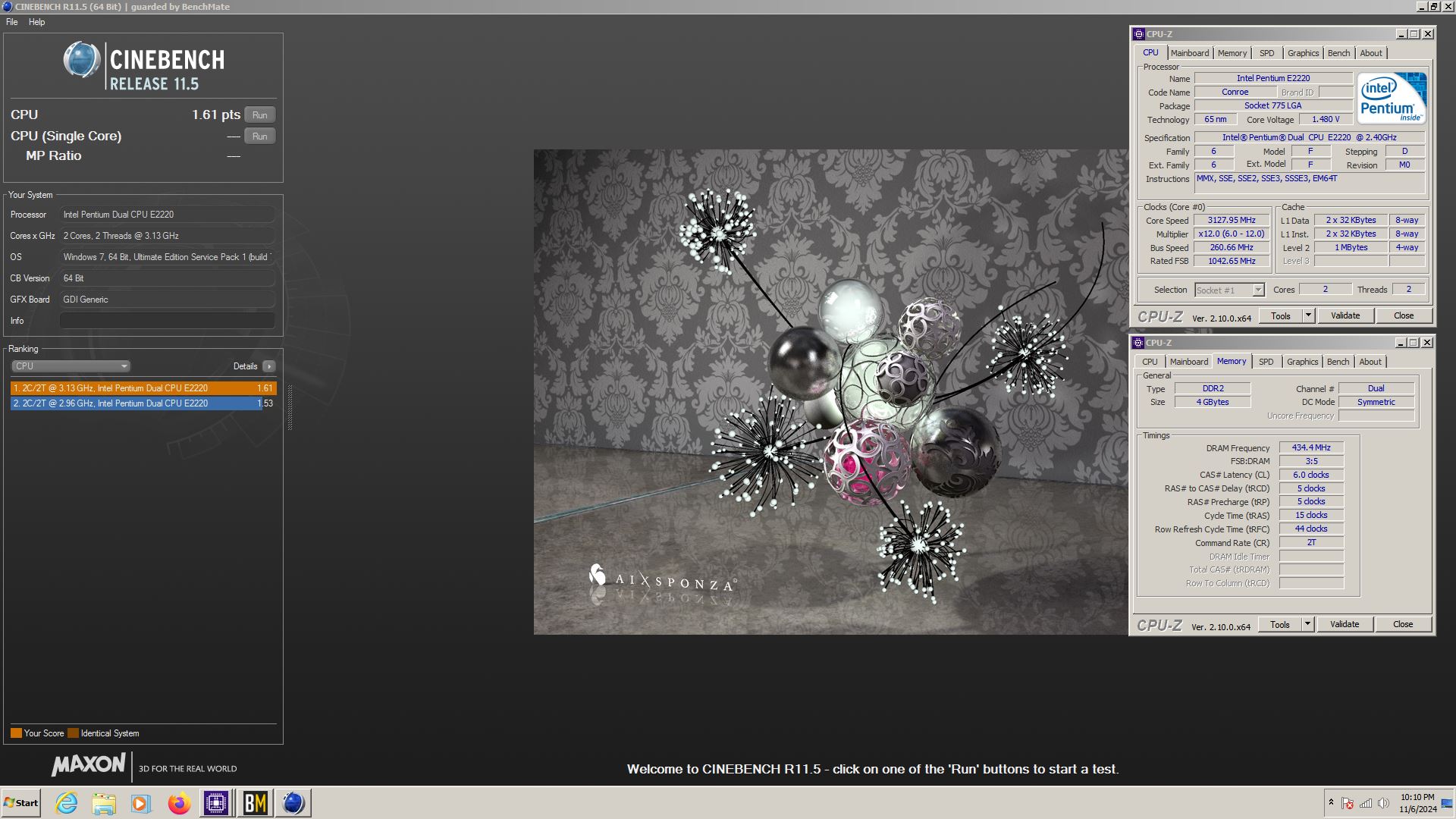Click Close button in bottom CPU-Z window
This screenshot has height=819, width=1456.
(1403, 625)
